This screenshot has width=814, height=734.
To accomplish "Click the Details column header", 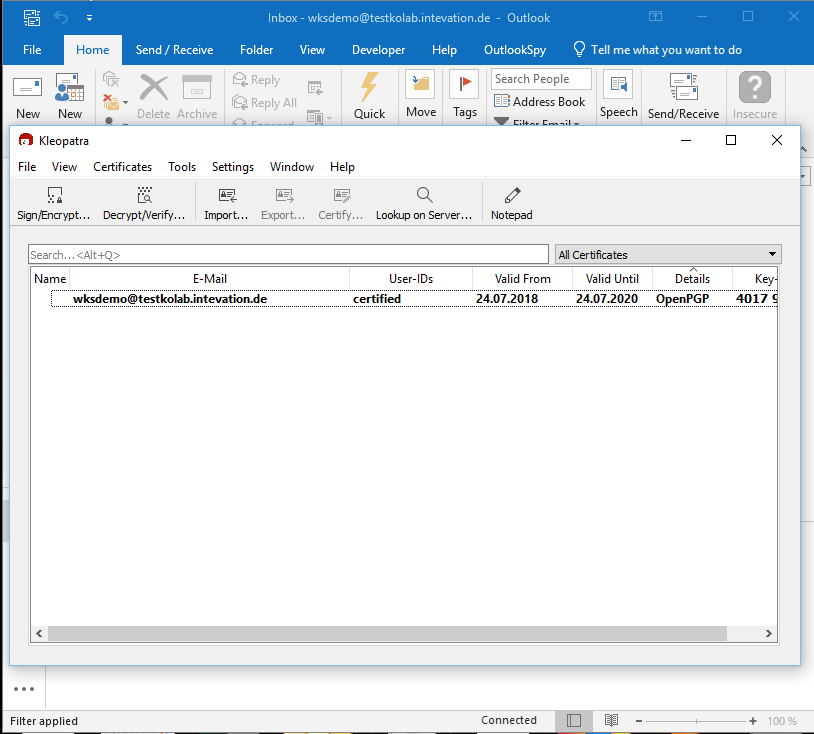I will pos(692,279).
